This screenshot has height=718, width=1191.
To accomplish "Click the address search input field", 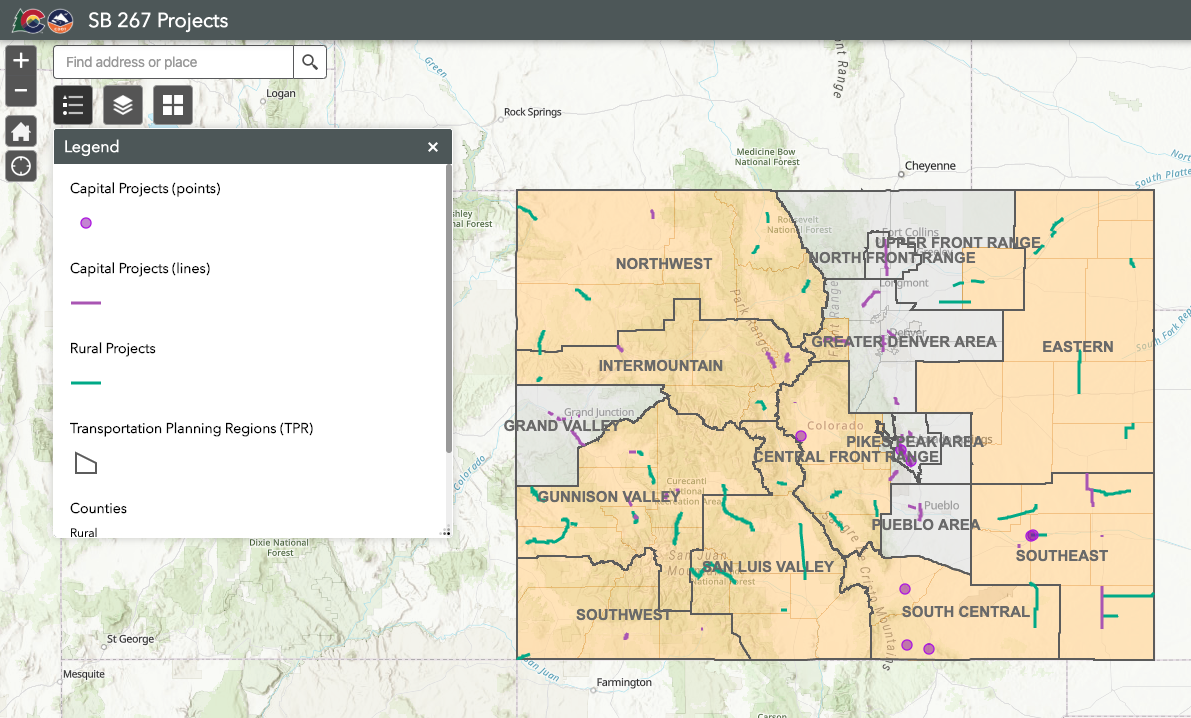I will pos(173,62).
